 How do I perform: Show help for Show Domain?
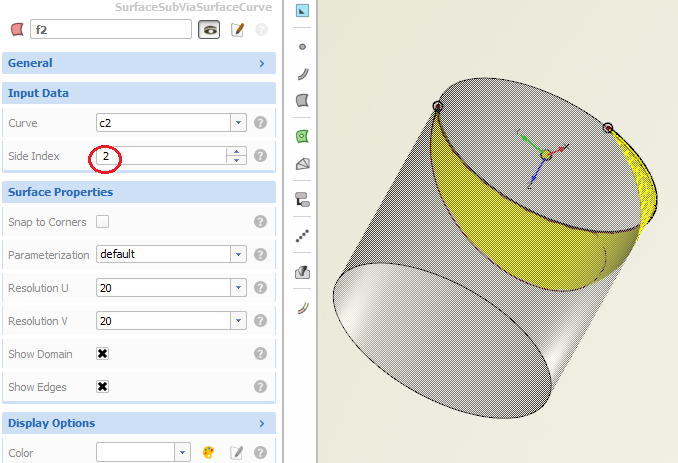pos(260,354)
